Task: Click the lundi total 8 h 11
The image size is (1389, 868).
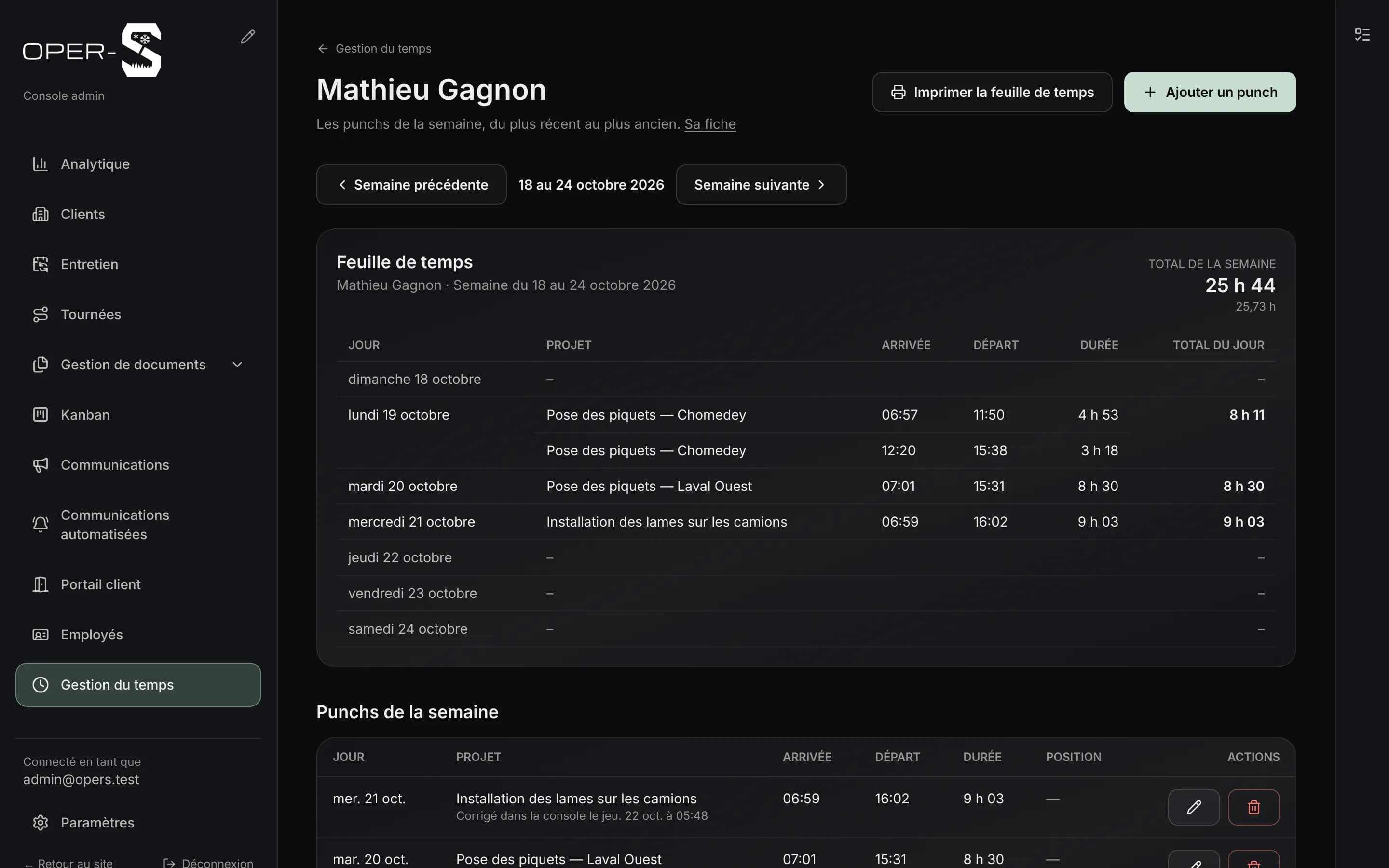Action: 1247,415
